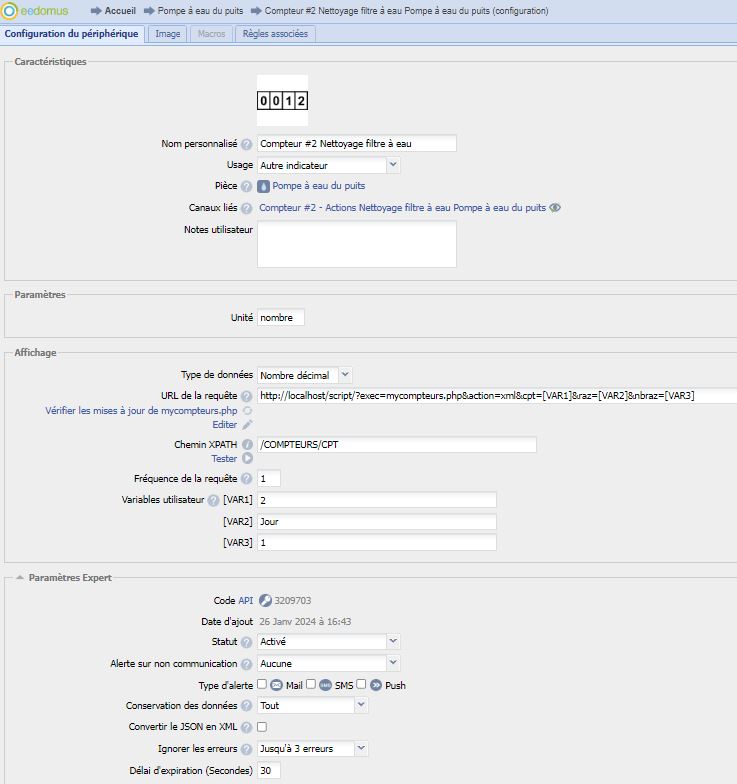Screen dimensions: 737x784
Task: Click the eedomus logo icon
Action: [10, 11]
